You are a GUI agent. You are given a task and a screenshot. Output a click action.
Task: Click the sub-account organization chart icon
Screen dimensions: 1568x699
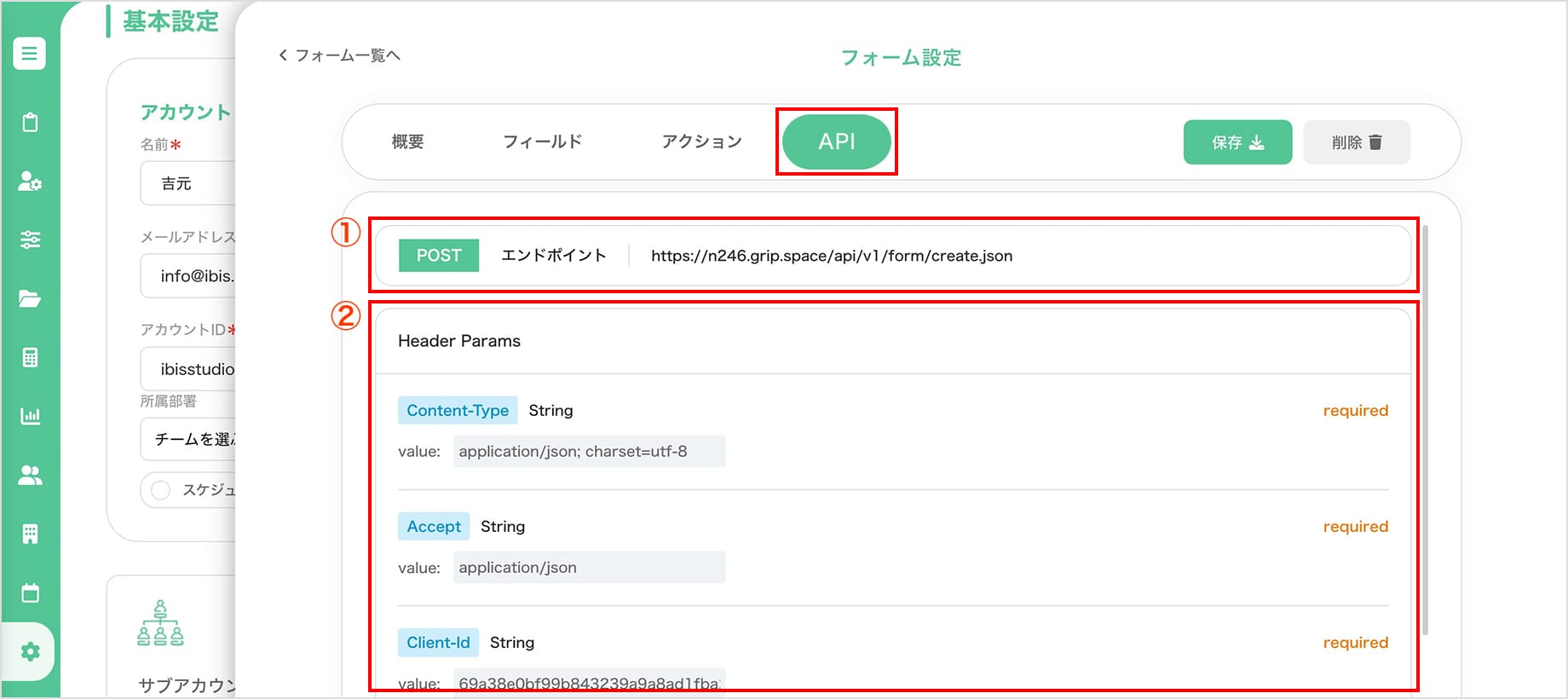(x=160, y=623)
